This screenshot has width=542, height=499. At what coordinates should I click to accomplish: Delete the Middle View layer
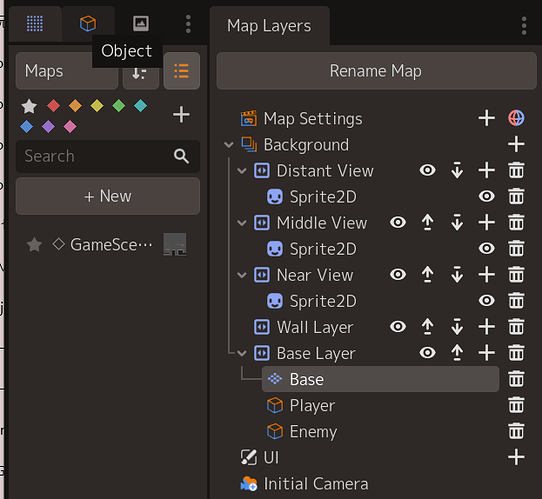coord(516,222)
